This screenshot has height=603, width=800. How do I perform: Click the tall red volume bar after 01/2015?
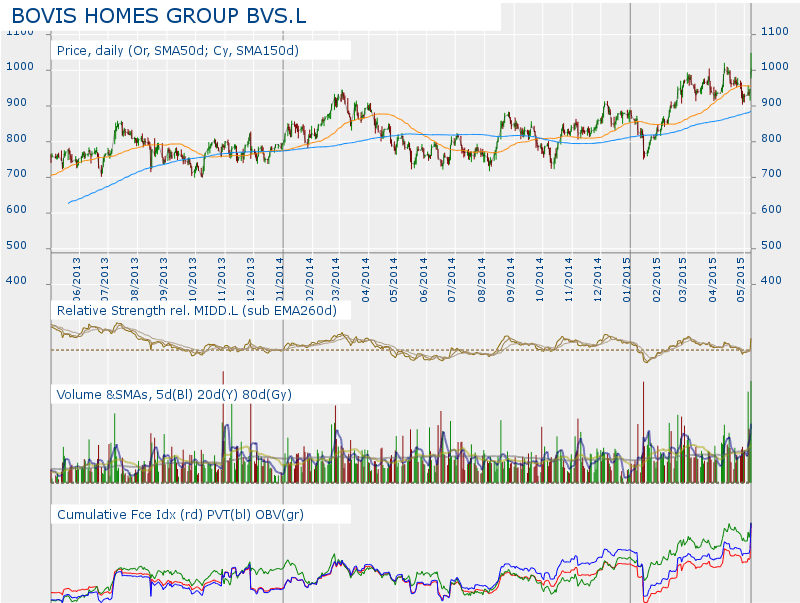[x=643, y=432]
